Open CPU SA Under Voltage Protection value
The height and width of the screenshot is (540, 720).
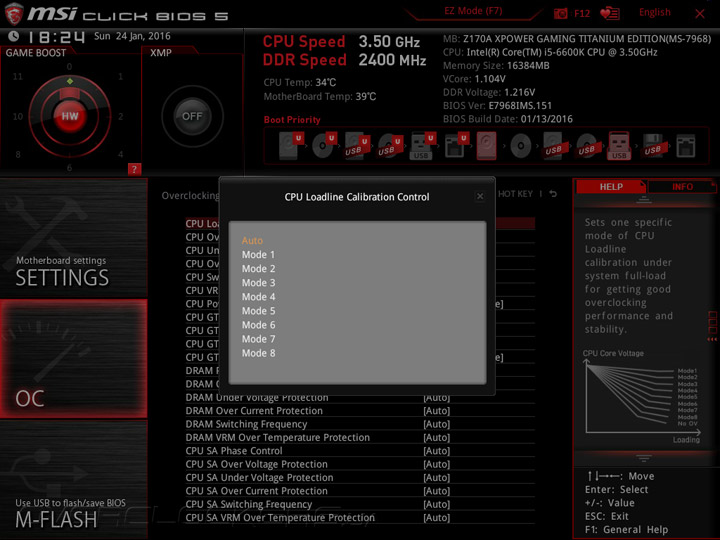pos(437,478)
